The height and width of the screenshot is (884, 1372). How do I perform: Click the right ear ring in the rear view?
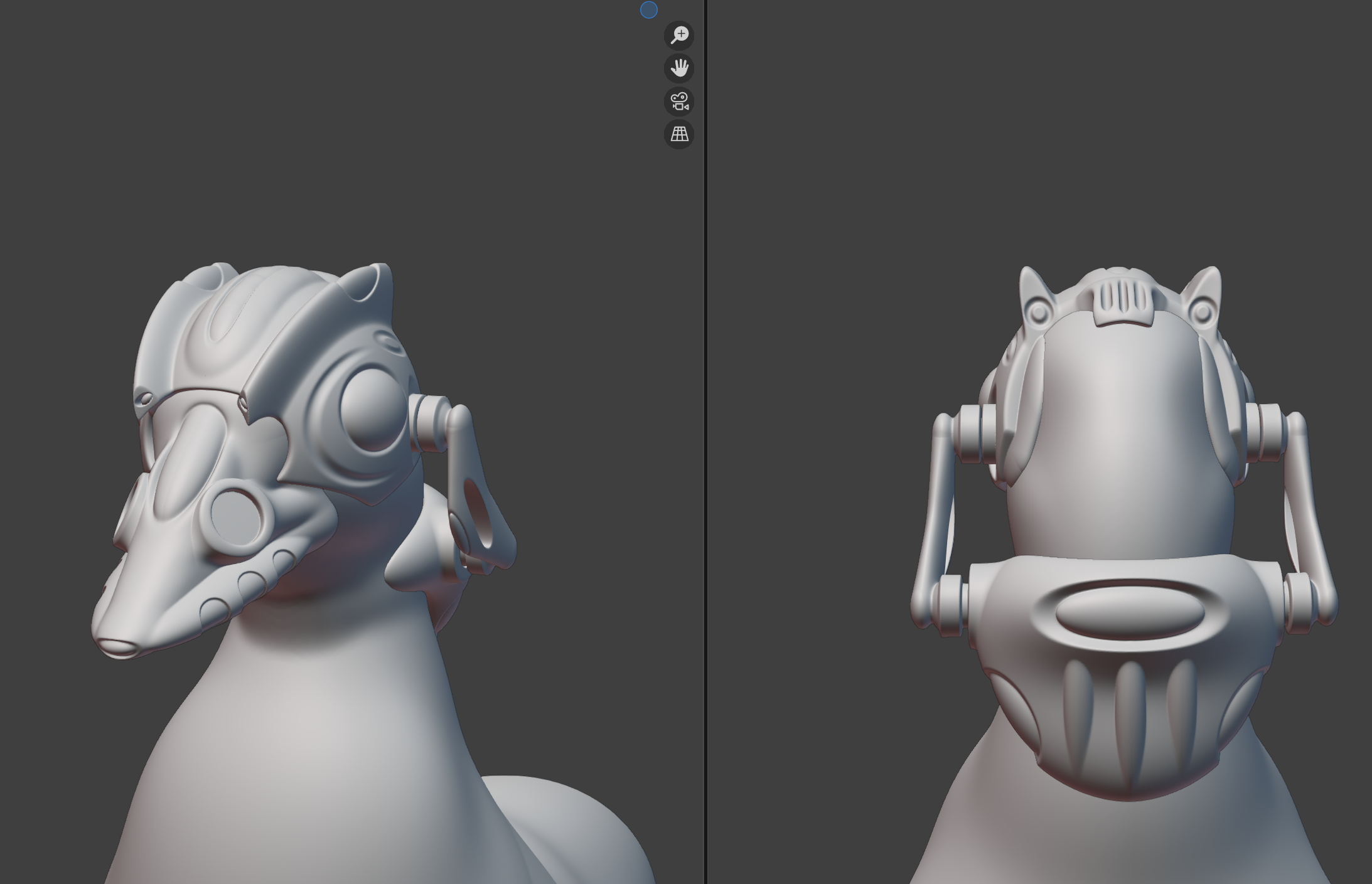coord(1202,312)
